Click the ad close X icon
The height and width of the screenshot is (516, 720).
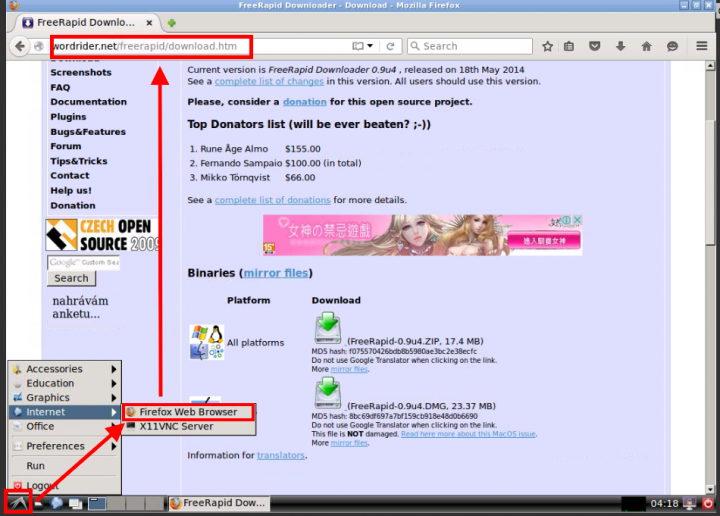[578, 220]
